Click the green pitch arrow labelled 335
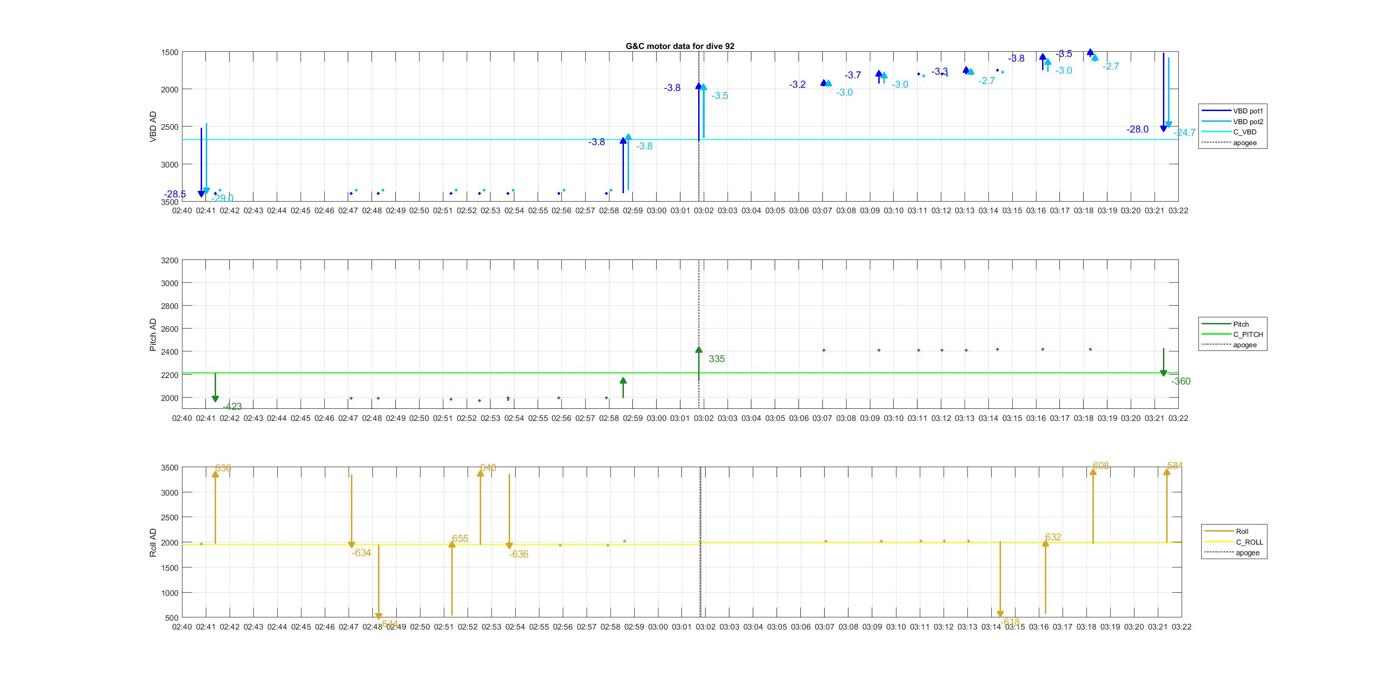This screenshot has width=1400, height=693. (699, 364)
